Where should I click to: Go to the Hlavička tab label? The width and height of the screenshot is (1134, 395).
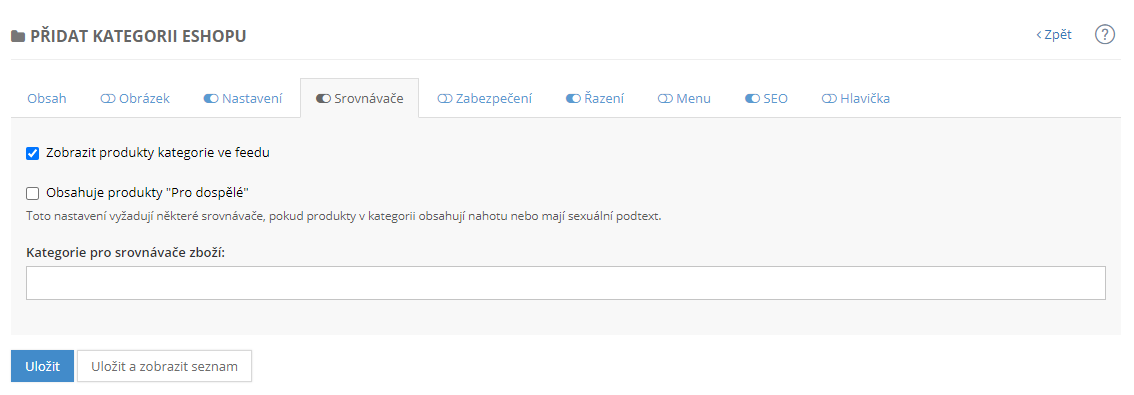[x=865, y=98]
